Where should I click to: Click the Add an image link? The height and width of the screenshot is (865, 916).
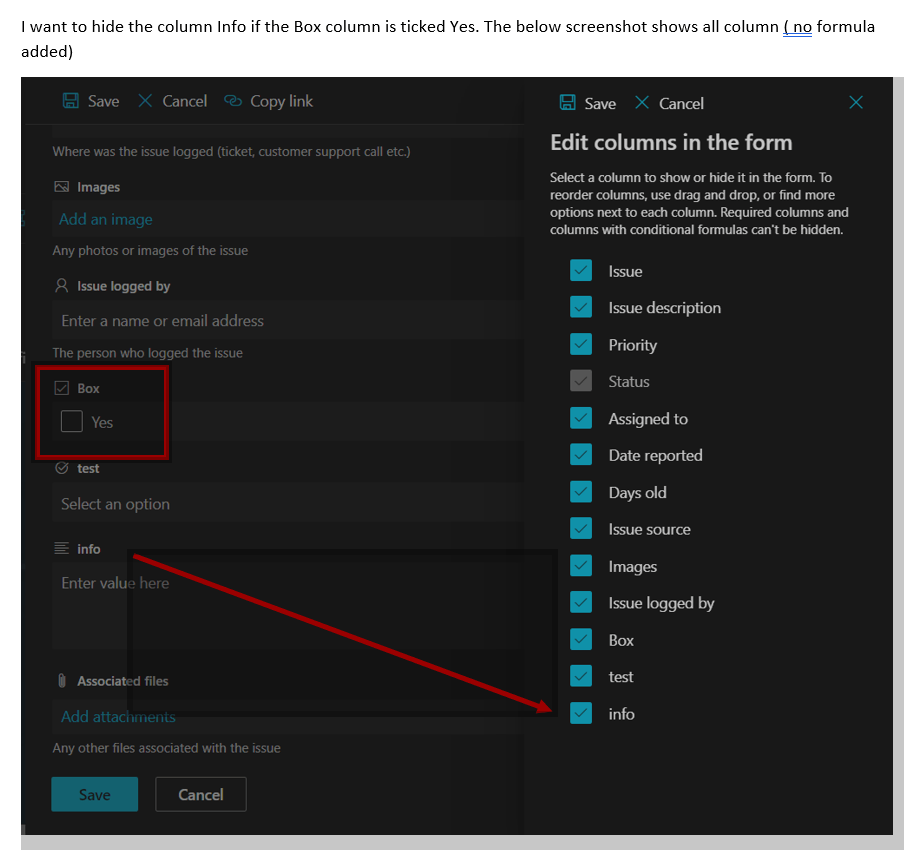106,219
